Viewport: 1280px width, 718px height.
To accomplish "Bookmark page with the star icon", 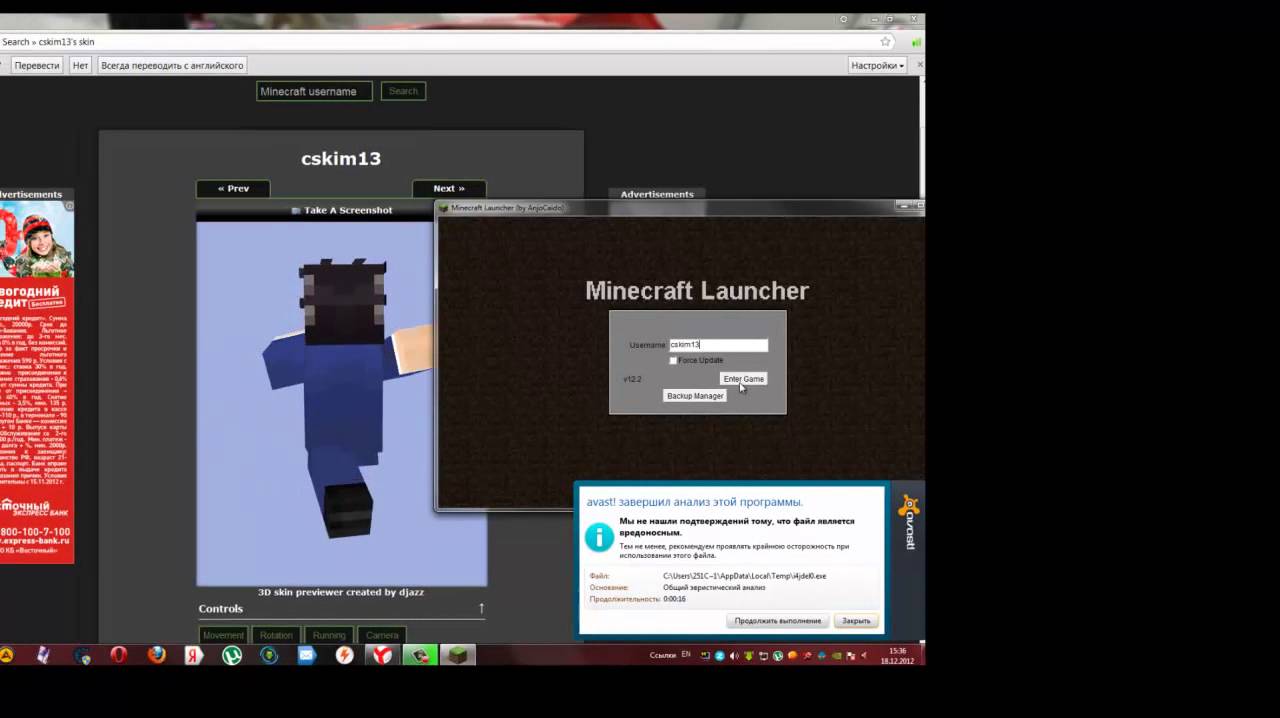I will tap(885, 42).
